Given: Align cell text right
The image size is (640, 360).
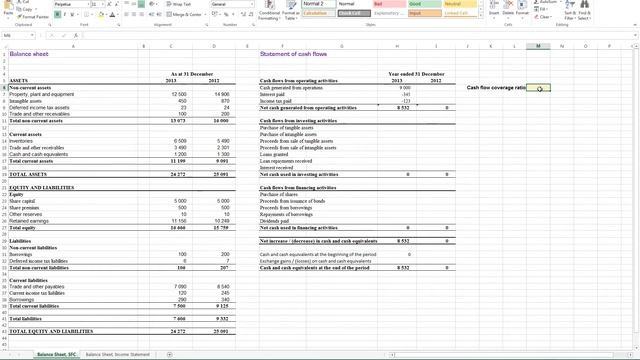Looking at the screenshot, I should pyautogui.click(x=141, y=15).
